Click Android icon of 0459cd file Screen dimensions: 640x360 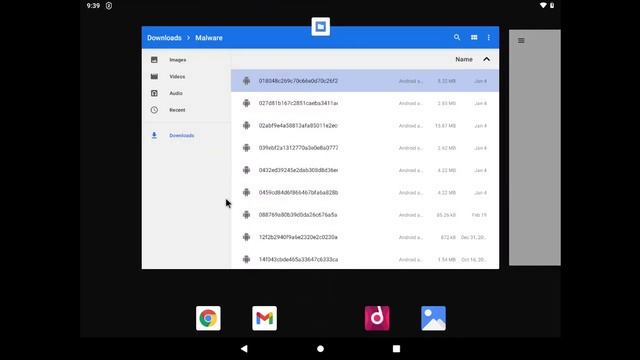pos(246,192)
